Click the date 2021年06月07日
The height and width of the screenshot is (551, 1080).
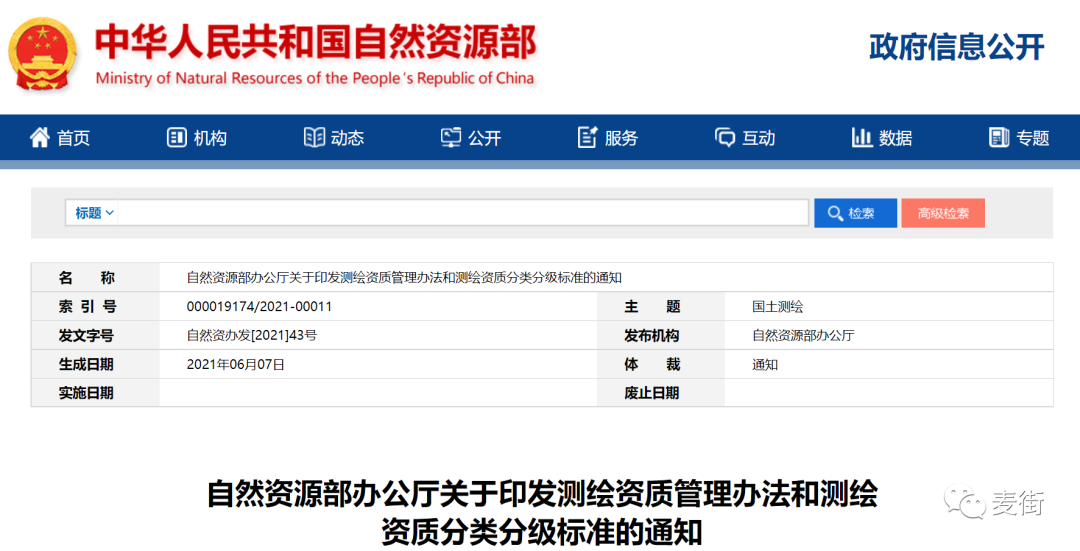click(236, 364)
